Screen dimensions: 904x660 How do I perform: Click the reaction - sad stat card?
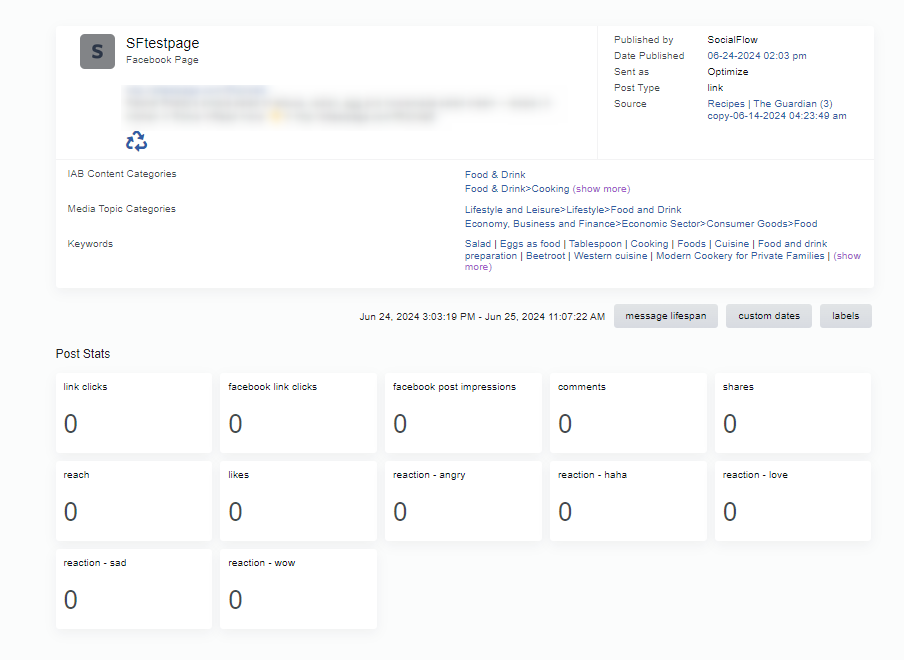pos(134,589)
